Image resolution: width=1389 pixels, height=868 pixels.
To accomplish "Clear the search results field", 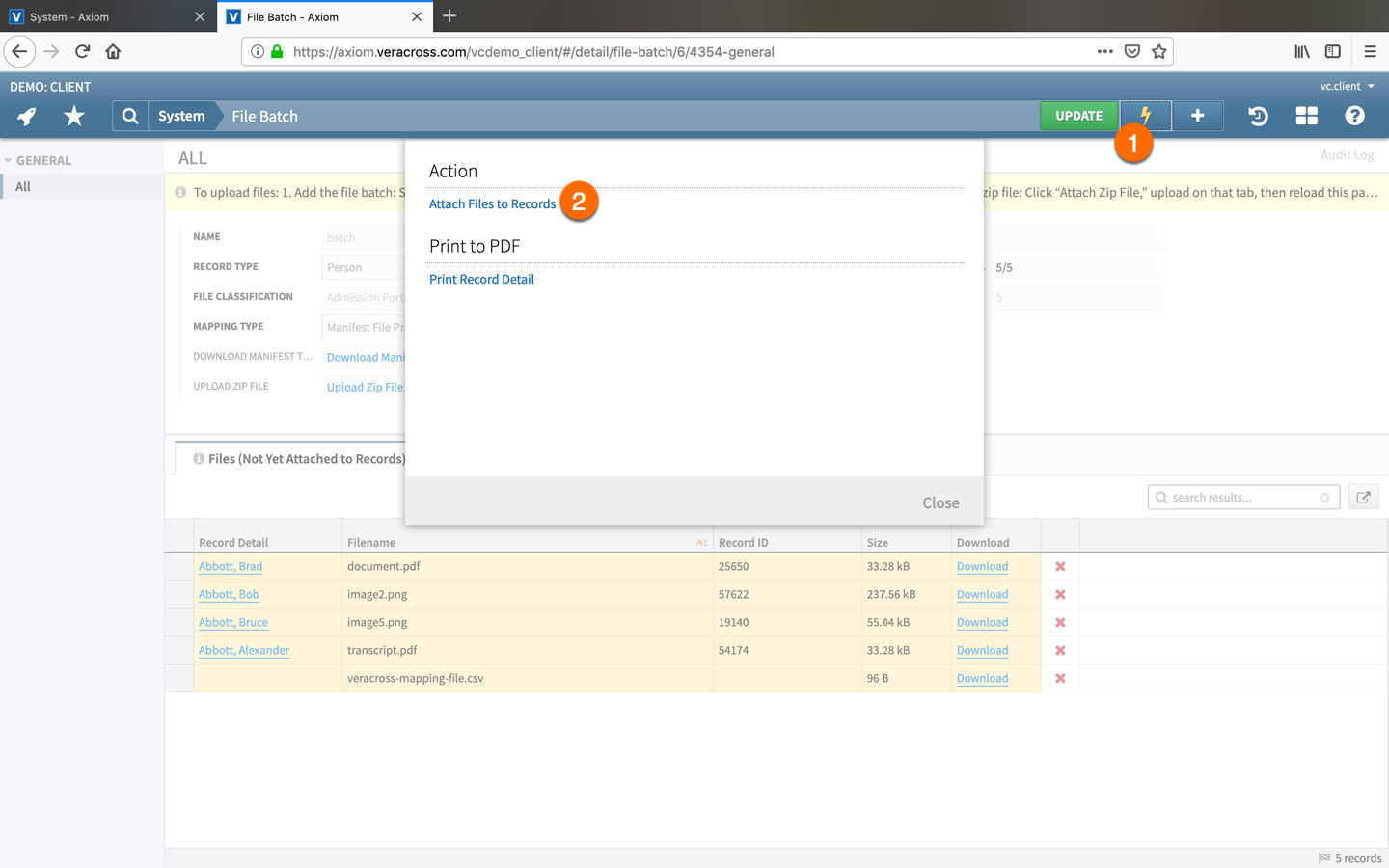I will (1324, 498).
